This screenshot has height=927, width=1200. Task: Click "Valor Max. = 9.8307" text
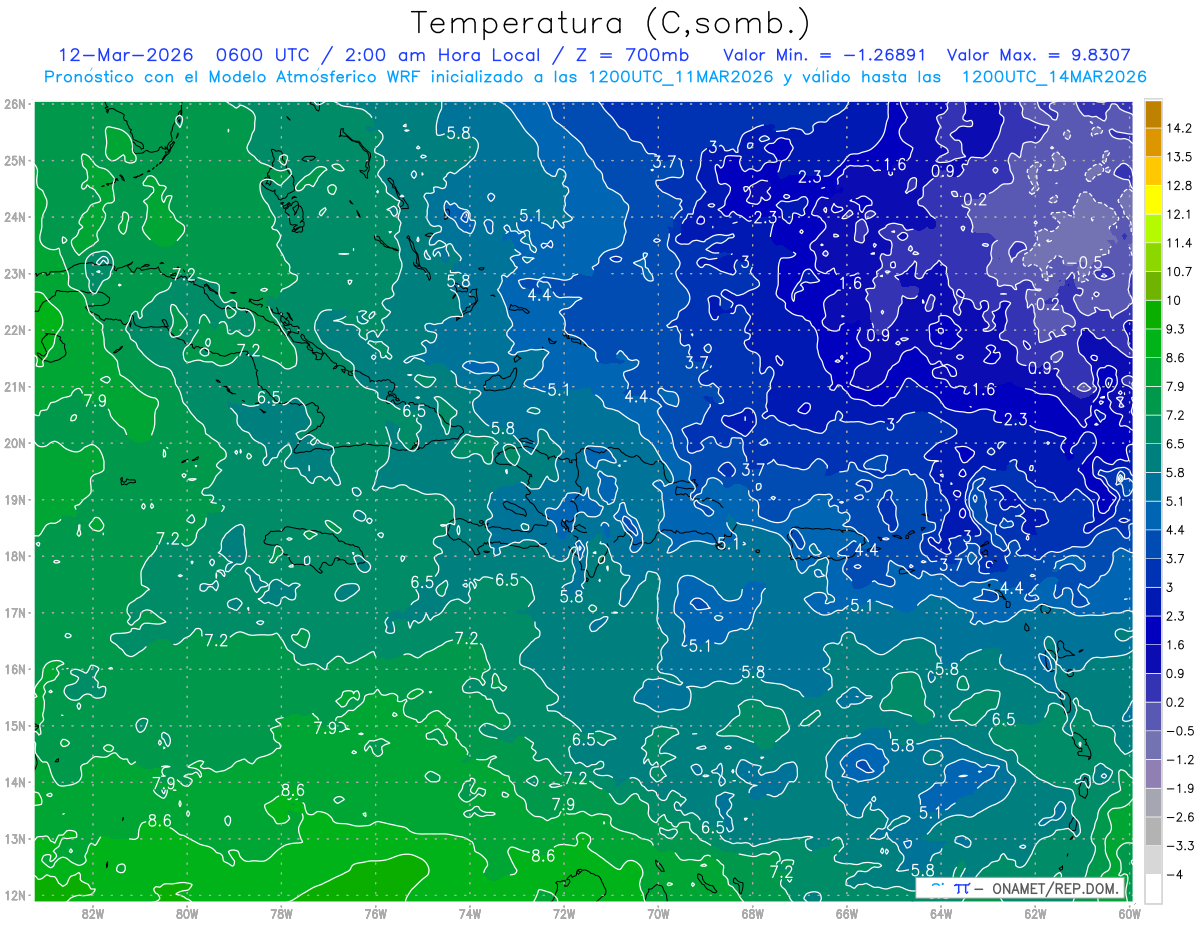pos(1038,55)
